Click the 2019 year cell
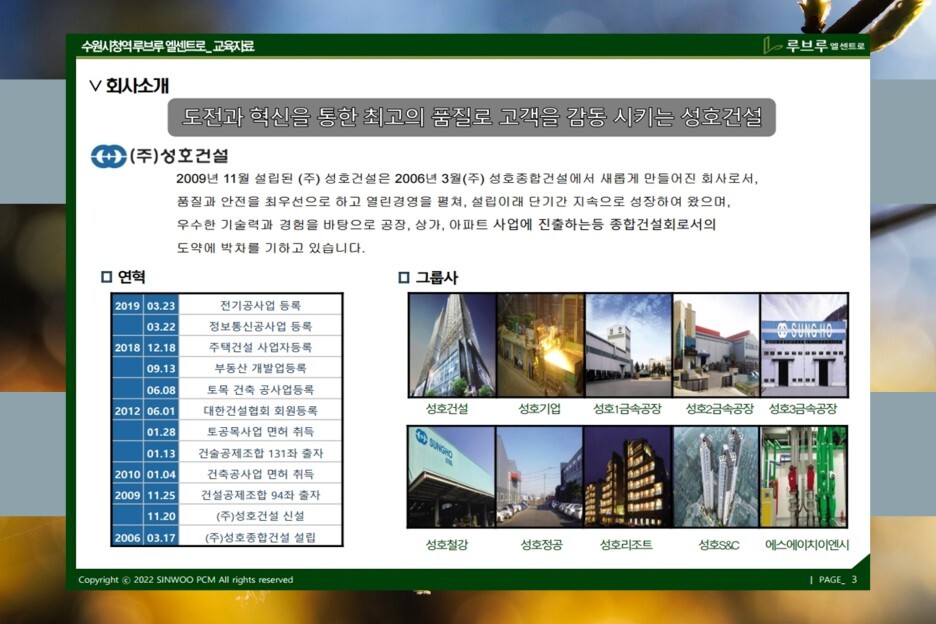 127,305
